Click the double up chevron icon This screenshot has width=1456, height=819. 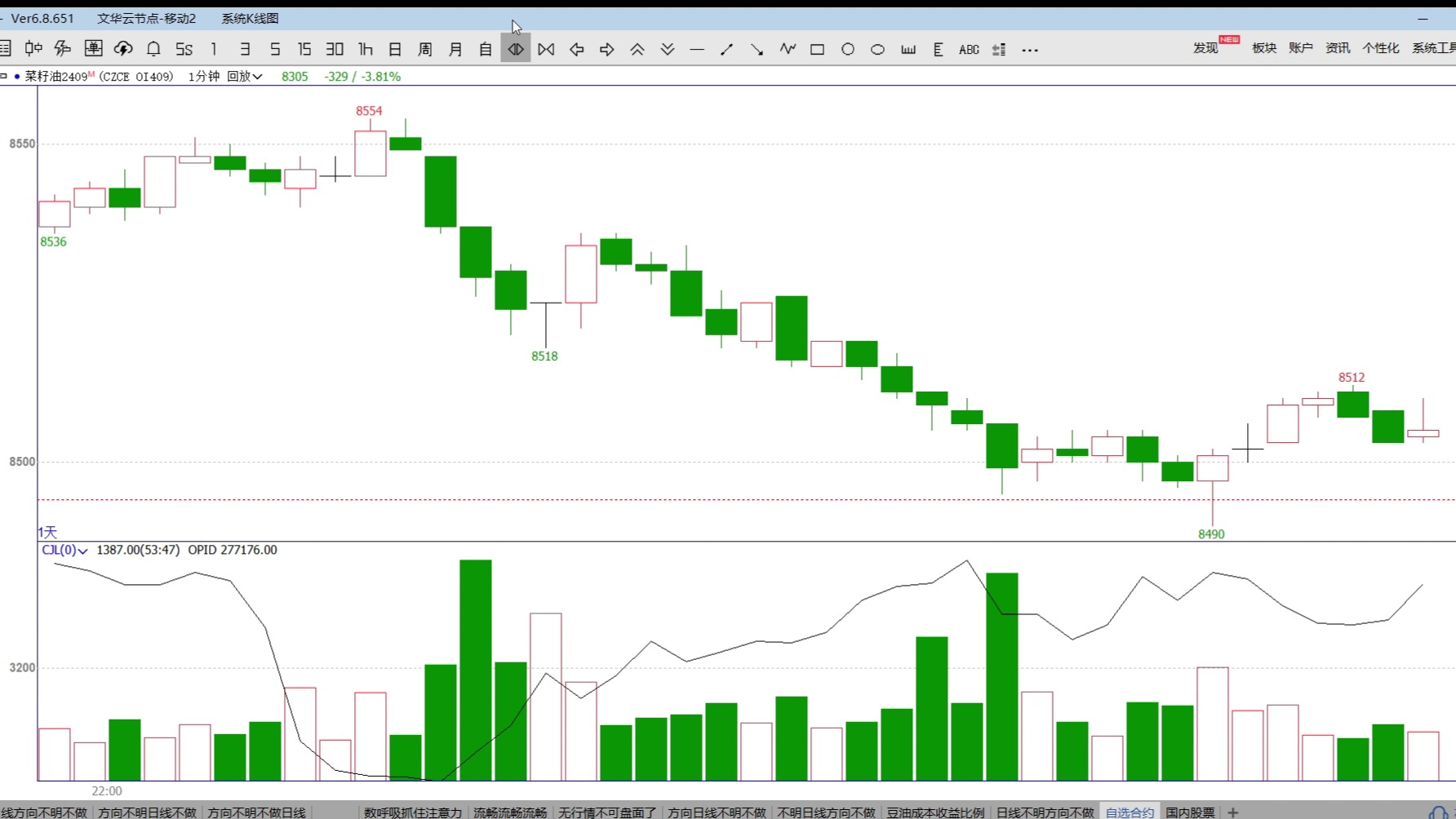coord(637,50)
